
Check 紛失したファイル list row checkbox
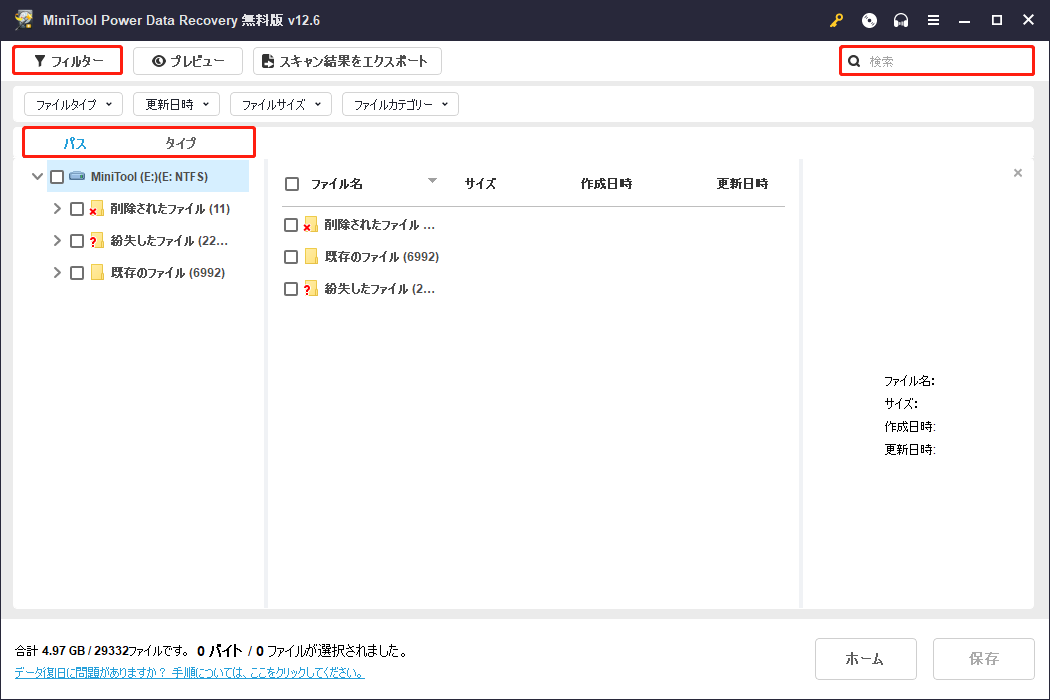[x=291, y=289]
